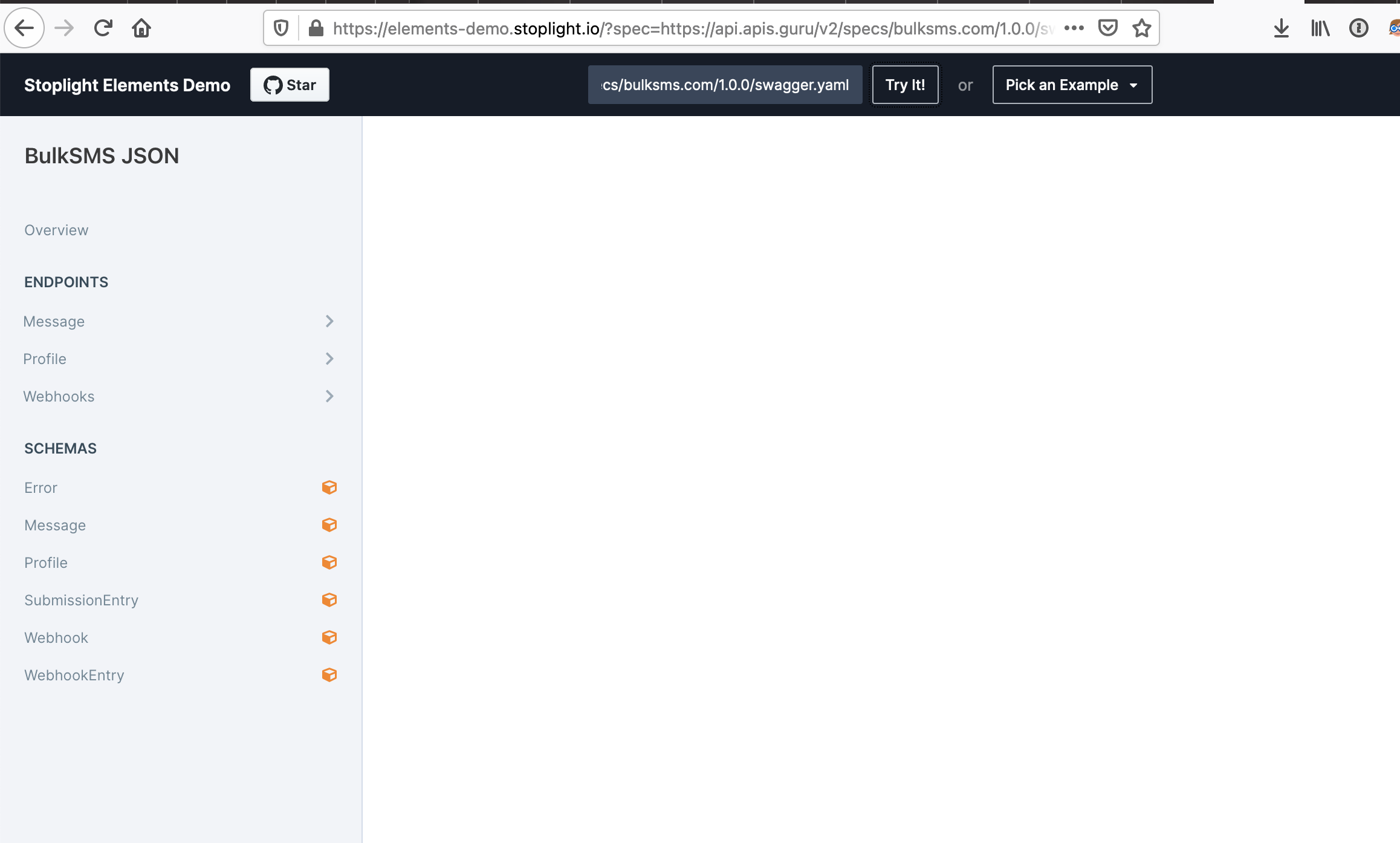This screenshot has width=1400, height=843.
Task: Expand the Webhooks endpoints section
Action: tap(329, 396)
